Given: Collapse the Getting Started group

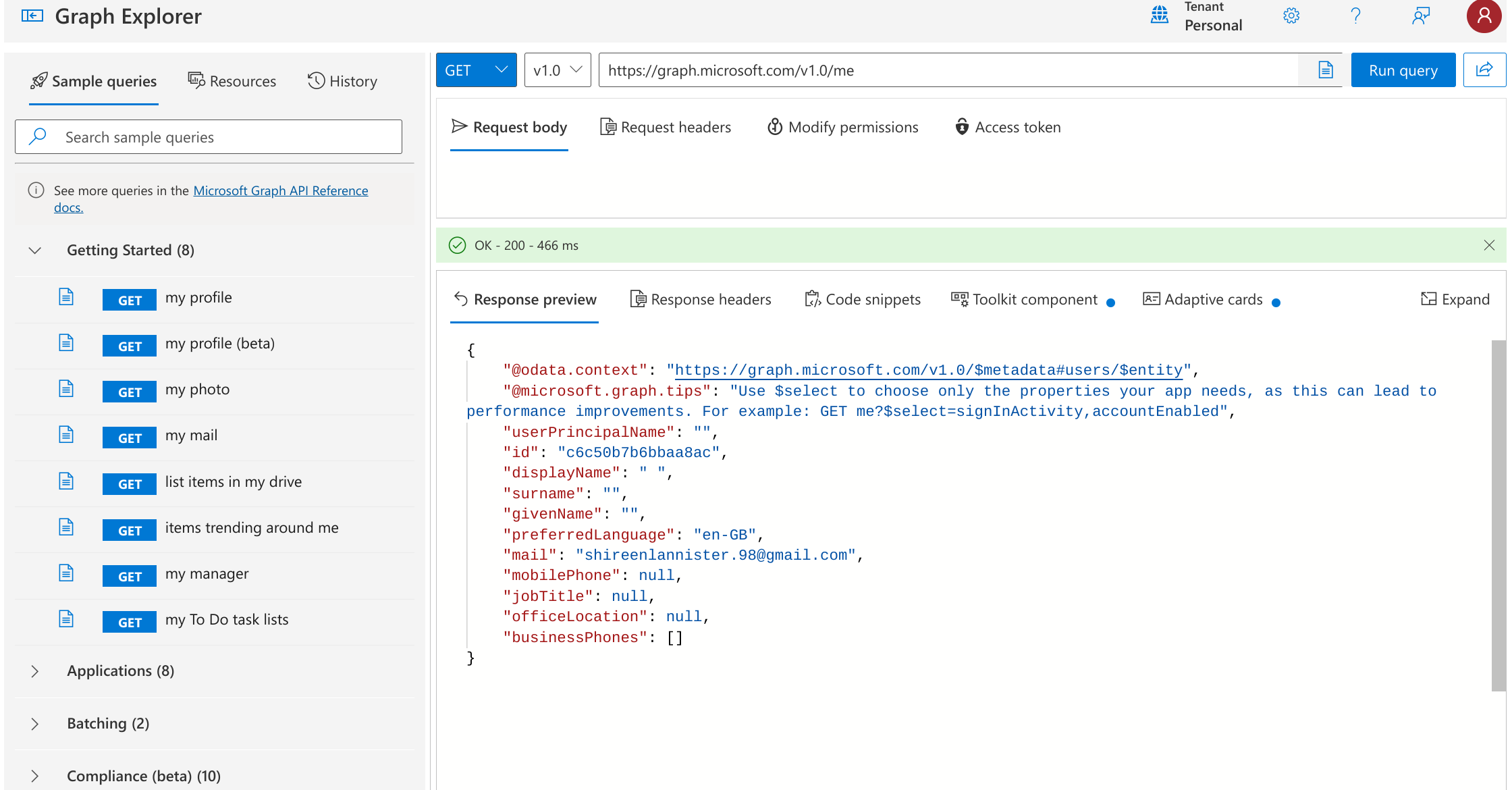Looking at the screenshot, I should [35, 251].
